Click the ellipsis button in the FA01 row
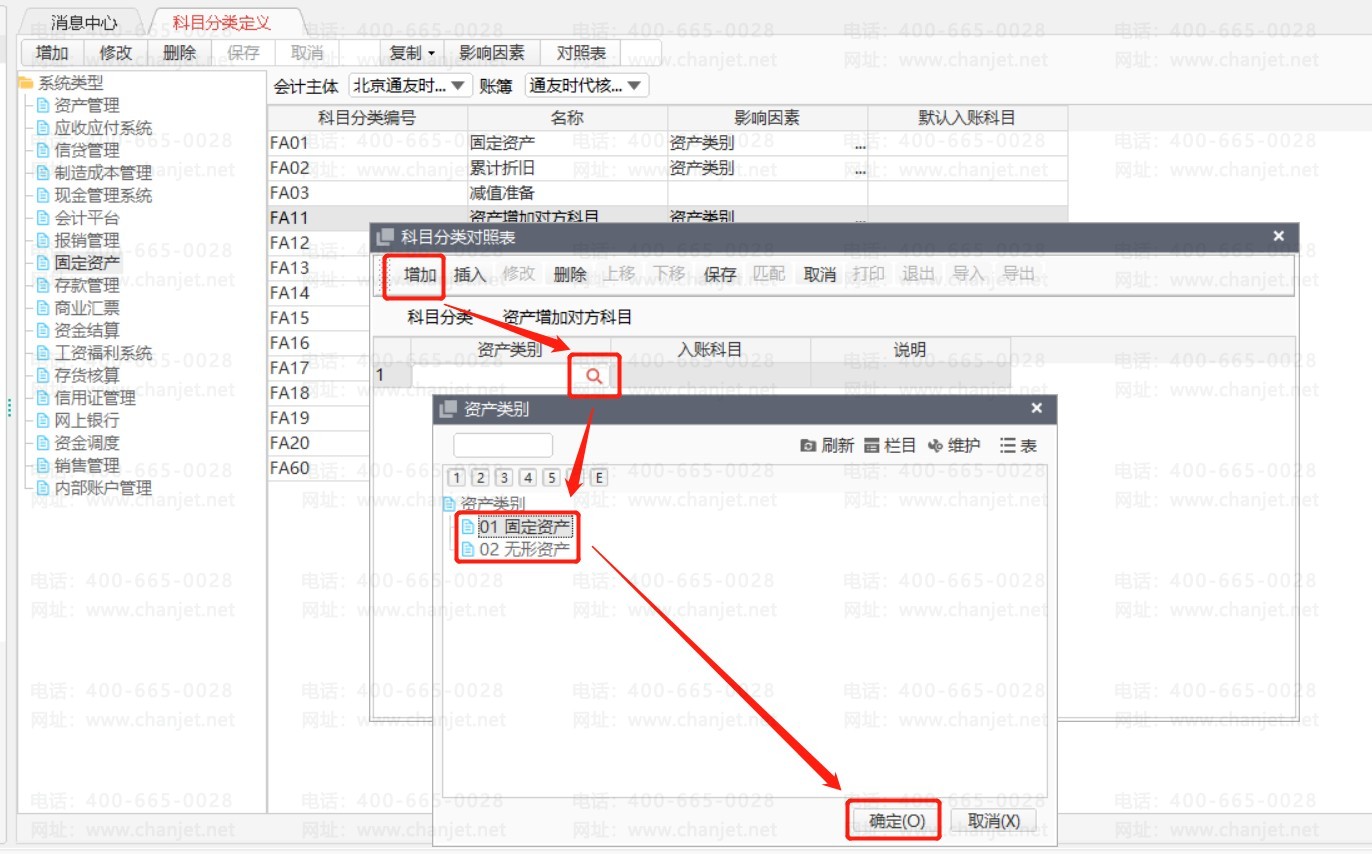This screenshot has width=1372, height=854. (x=860, y=144)
